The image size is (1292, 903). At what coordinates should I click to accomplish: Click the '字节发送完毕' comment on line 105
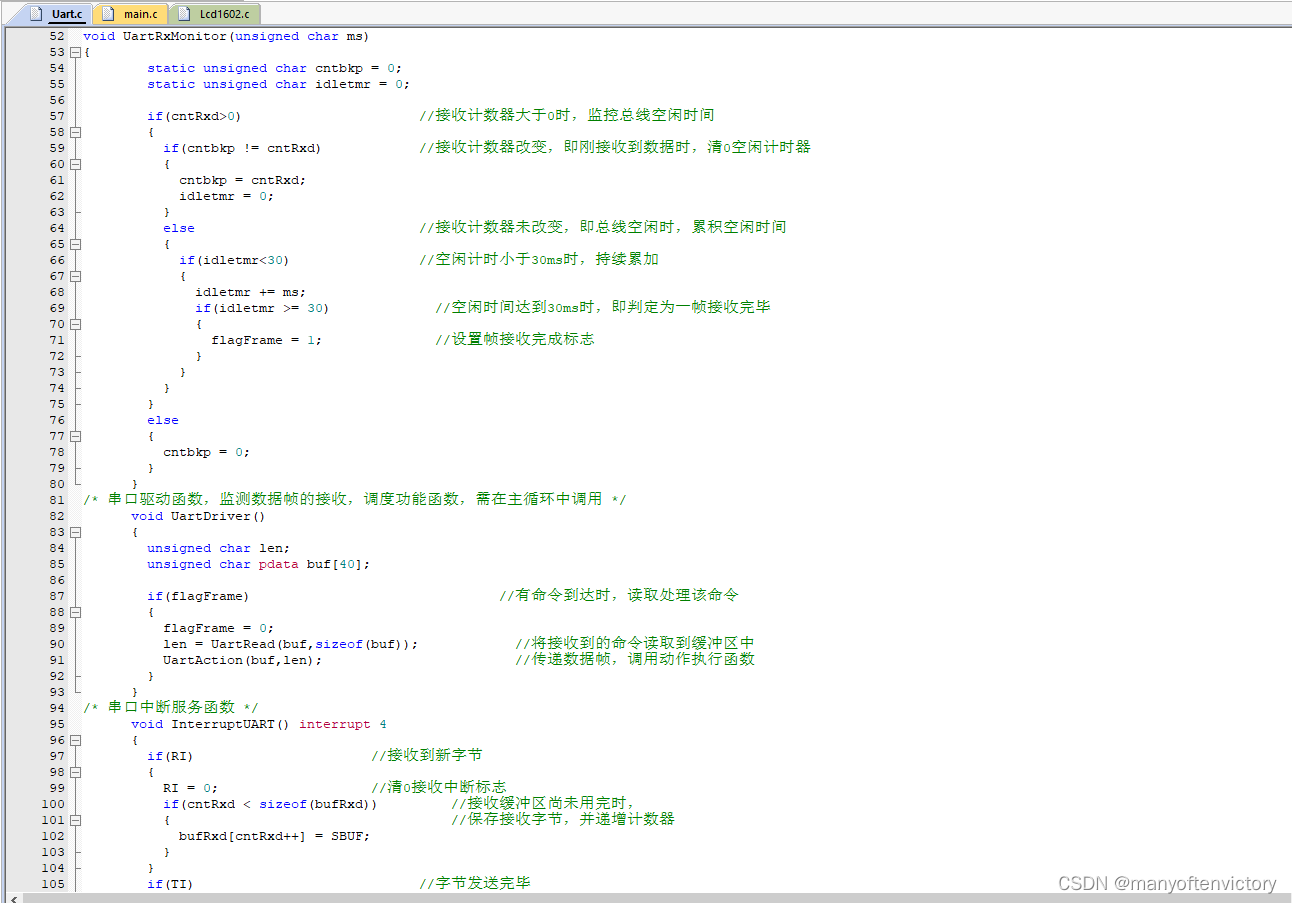pyautogui.click(x=475, y=883)
